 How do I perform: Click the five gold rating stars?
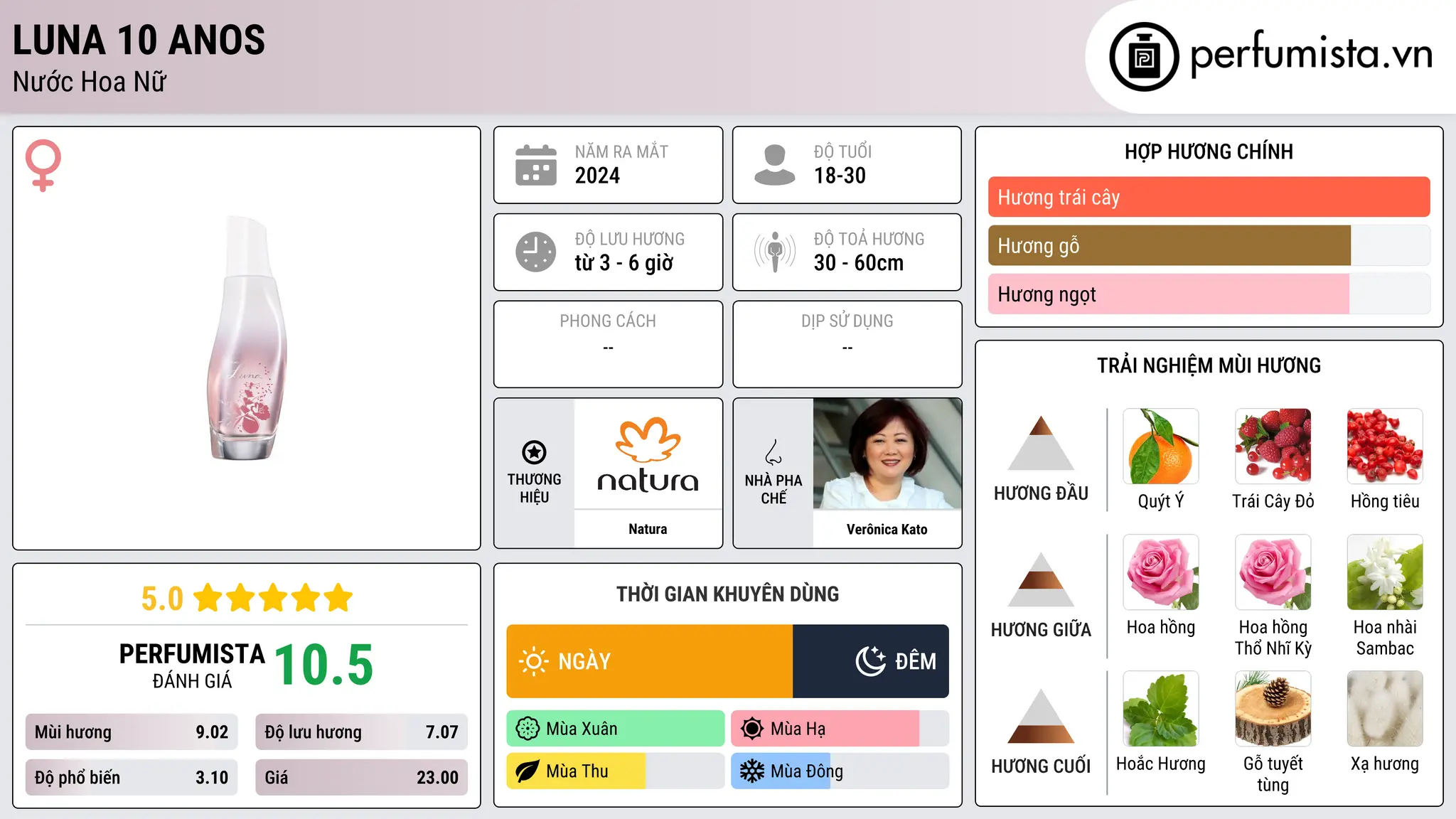274,598
